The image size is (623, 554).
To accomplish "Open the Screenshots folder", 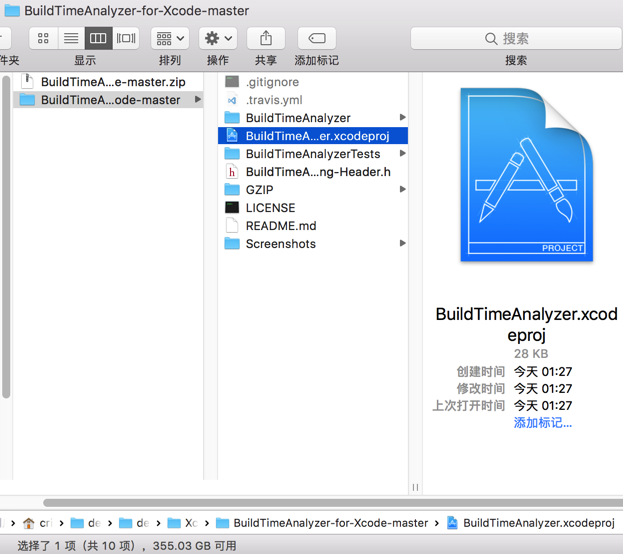I will tap(313, 243).
